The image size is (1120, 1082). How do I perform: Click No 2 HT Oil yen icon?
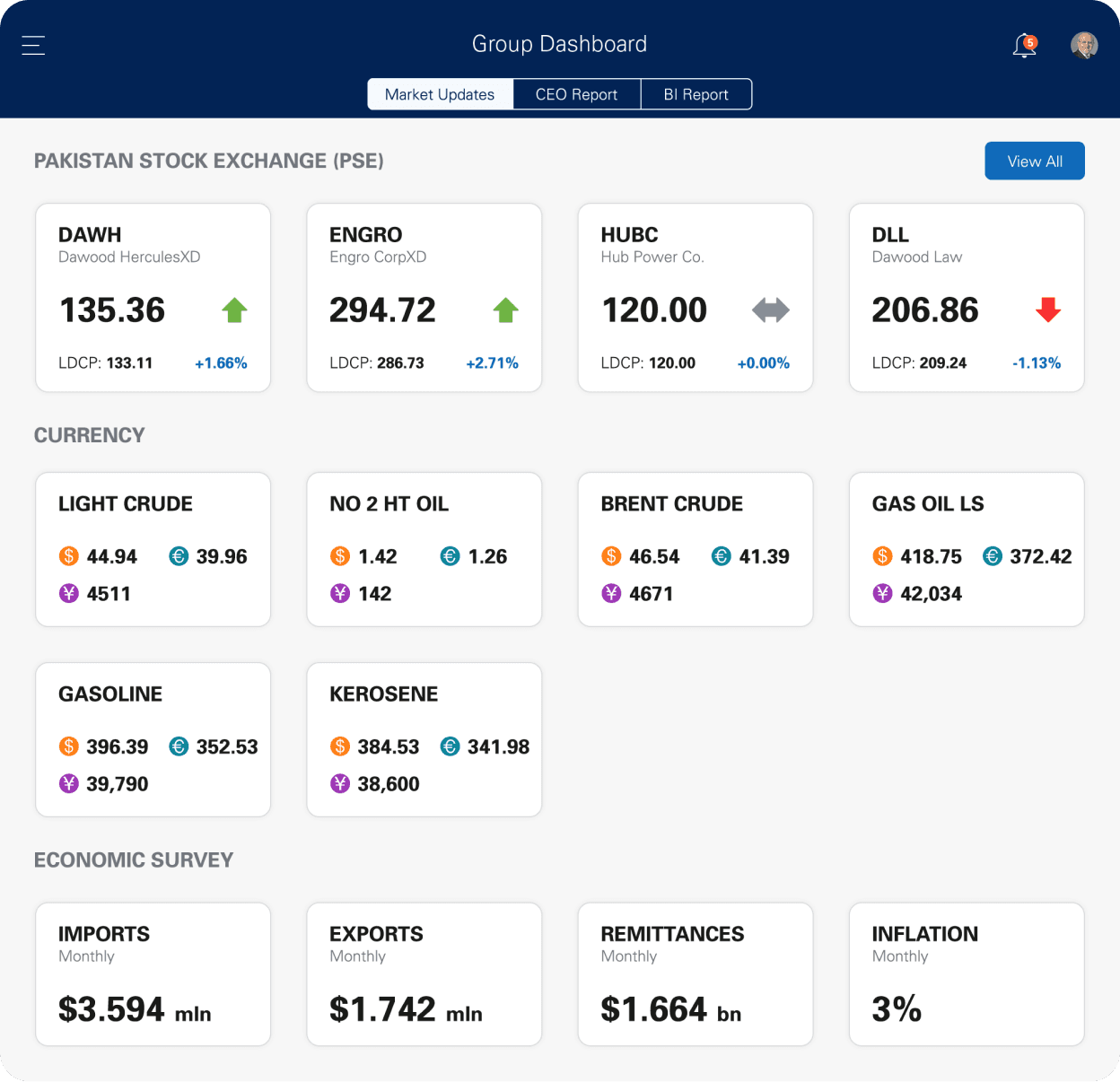(x=340, y=593)
